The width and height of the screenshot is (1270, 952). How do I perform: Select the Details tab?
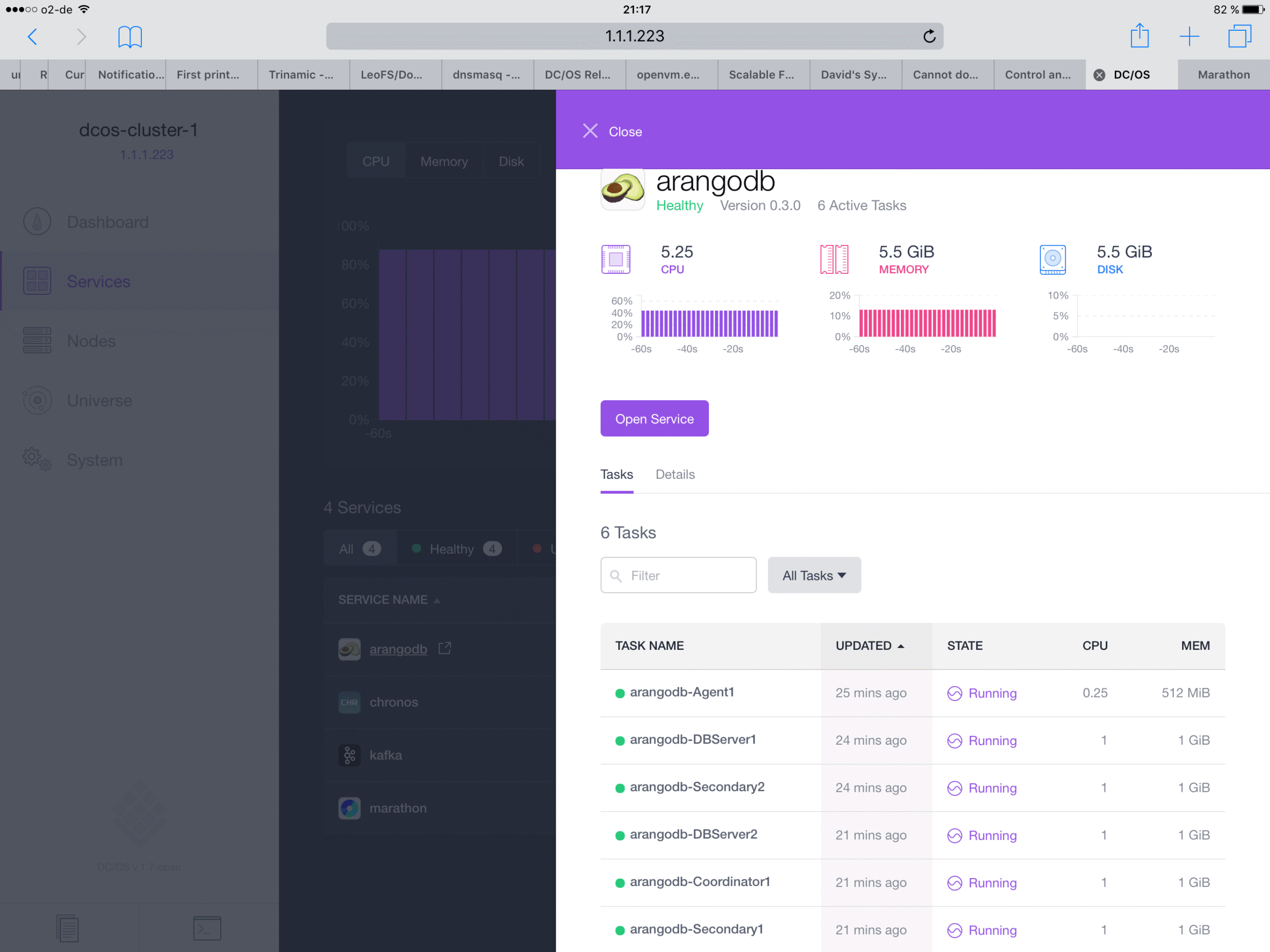[x=675, y=474]
